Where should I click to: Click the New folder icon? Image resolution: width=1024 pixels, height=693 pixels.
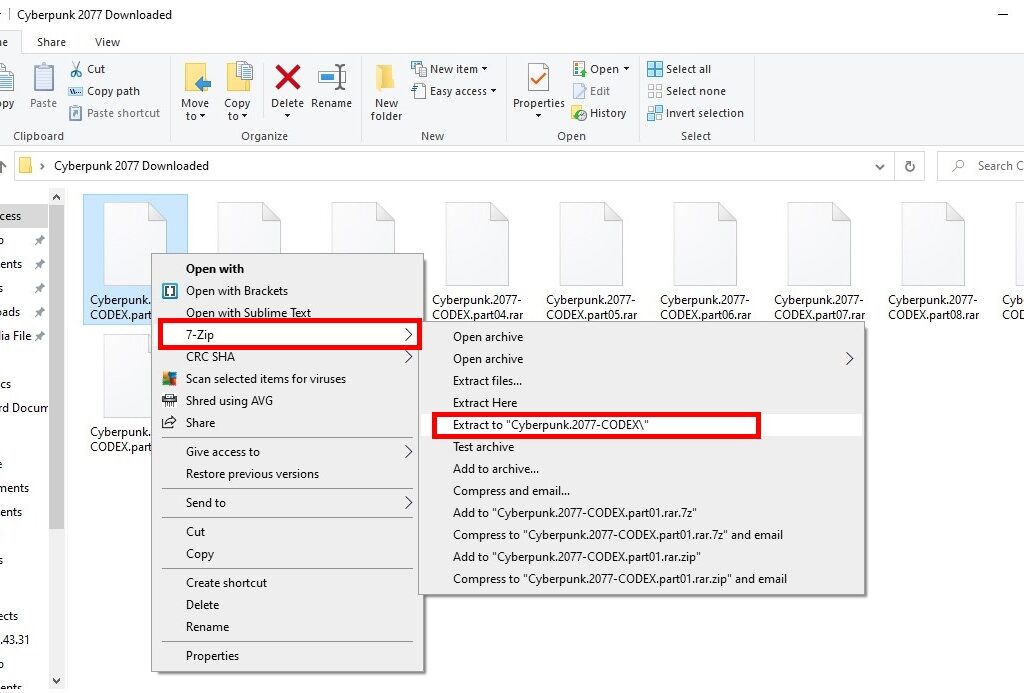click(385, 78)
